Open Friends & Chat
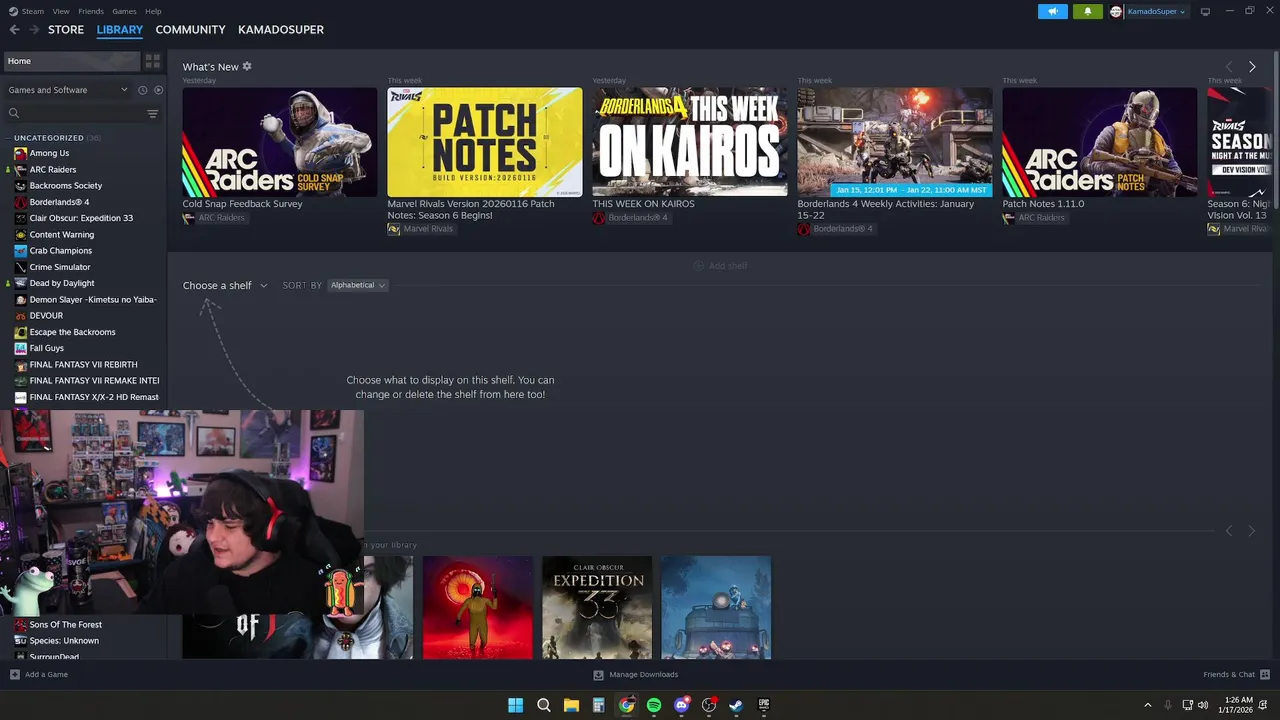The height and width of the screenshot is (720, 1280). (x=1236, y=675)
